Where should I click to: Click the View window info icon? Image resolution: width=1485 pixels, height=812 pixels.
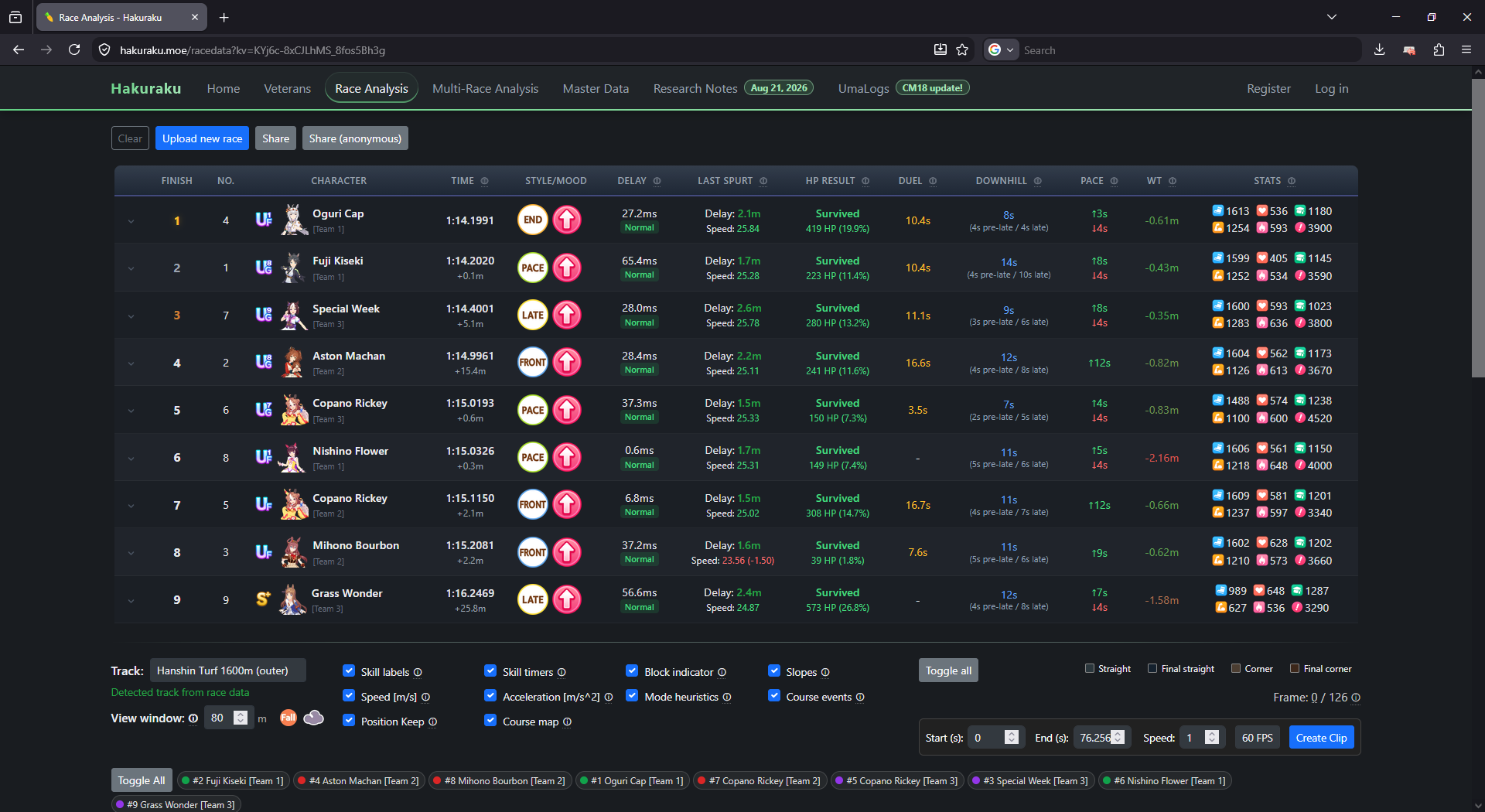click(193, 718)
